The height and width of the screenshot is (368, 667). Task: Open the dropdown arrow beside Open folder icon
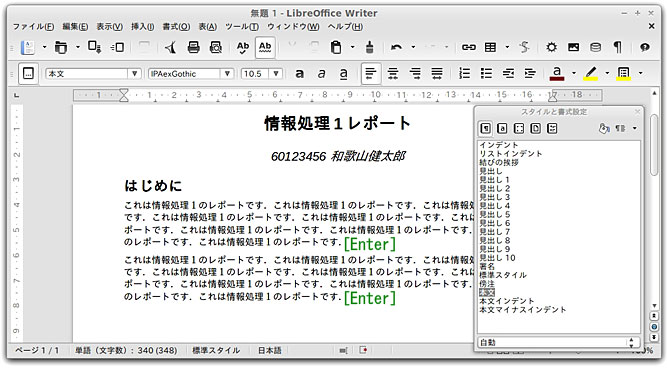click(78, 47)
